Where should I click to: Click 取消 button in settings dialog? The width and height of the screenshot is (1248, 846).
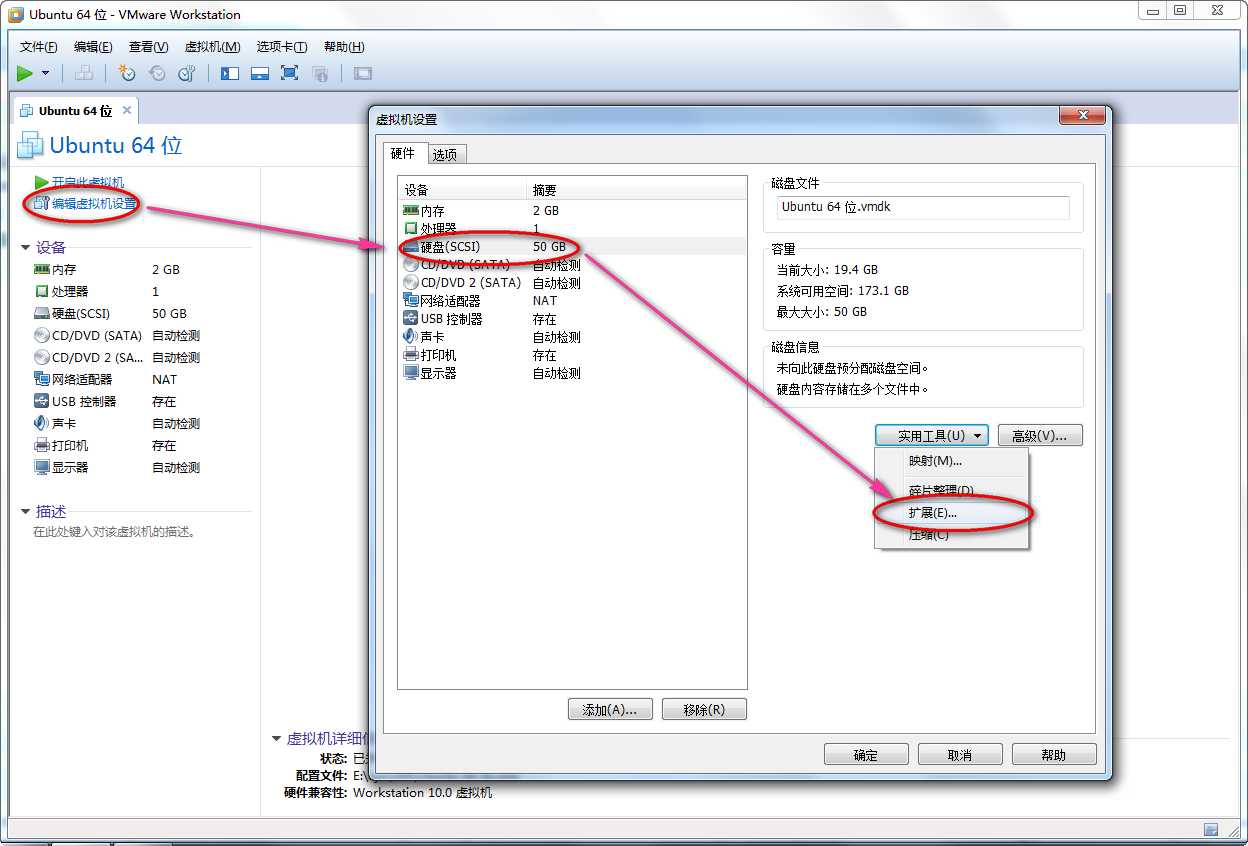point(960,755)
